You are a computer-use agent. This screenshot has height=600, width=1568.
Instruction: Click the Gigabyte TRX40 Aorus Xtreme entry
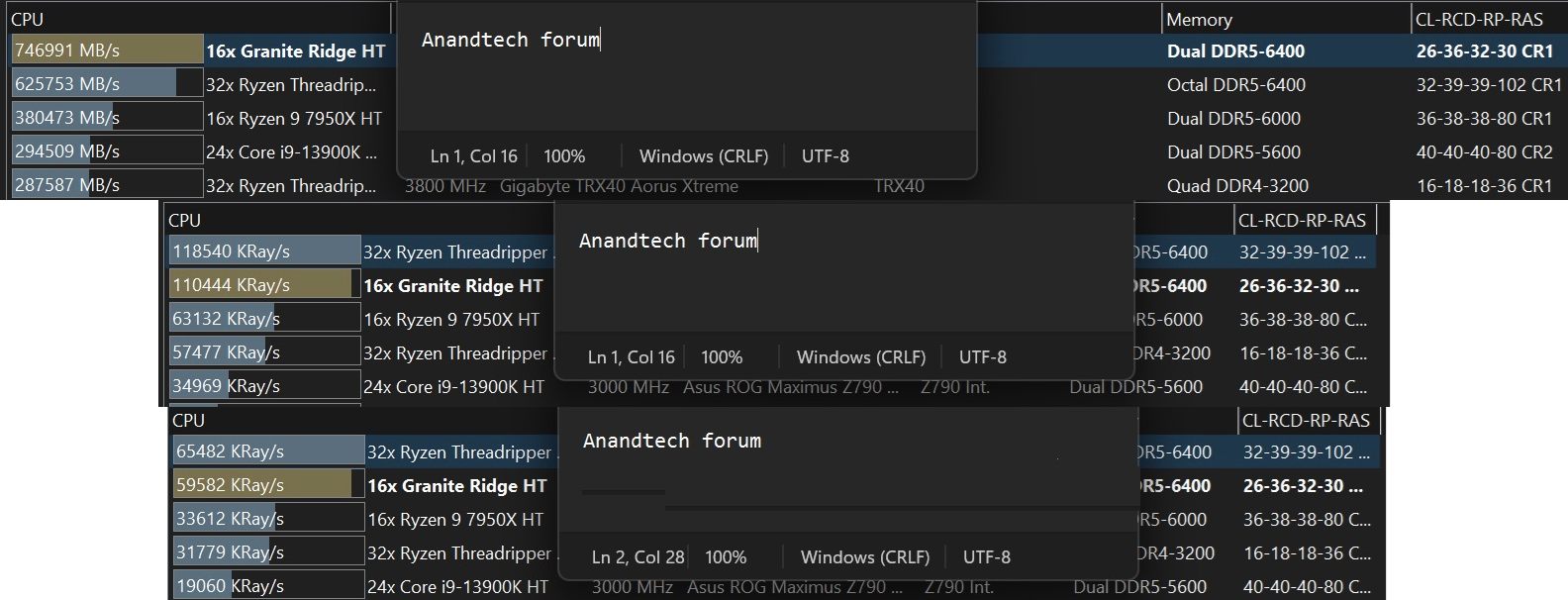tap(619, 186)
